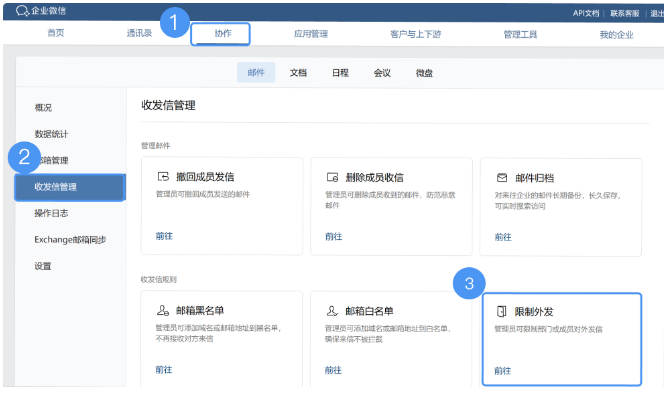Click the 邮件归档 envelope icon
Viewport: 664px width, 407px height.
pos(501,176)
